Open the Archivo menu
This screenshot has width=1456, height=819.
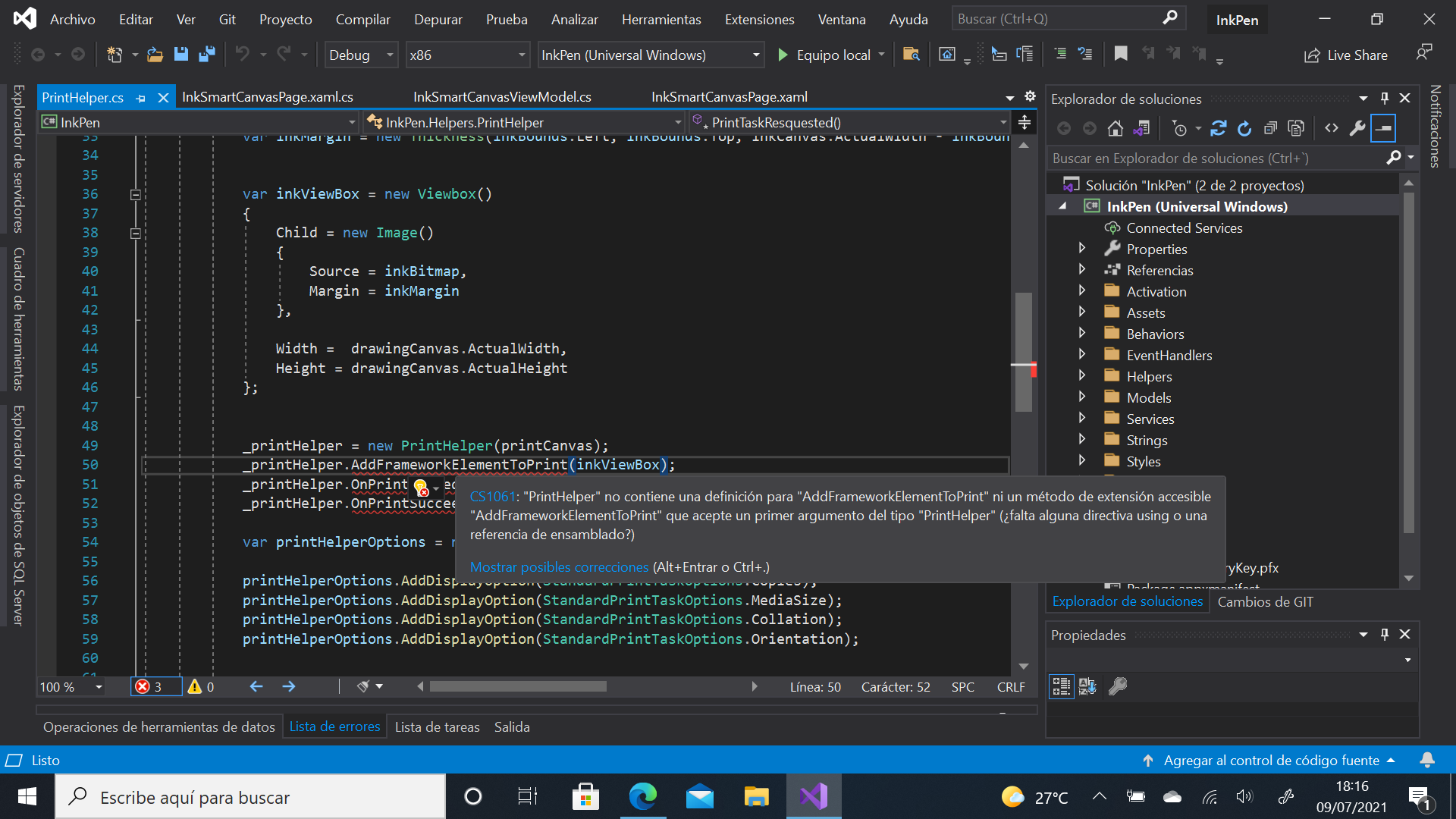[72, 19]
